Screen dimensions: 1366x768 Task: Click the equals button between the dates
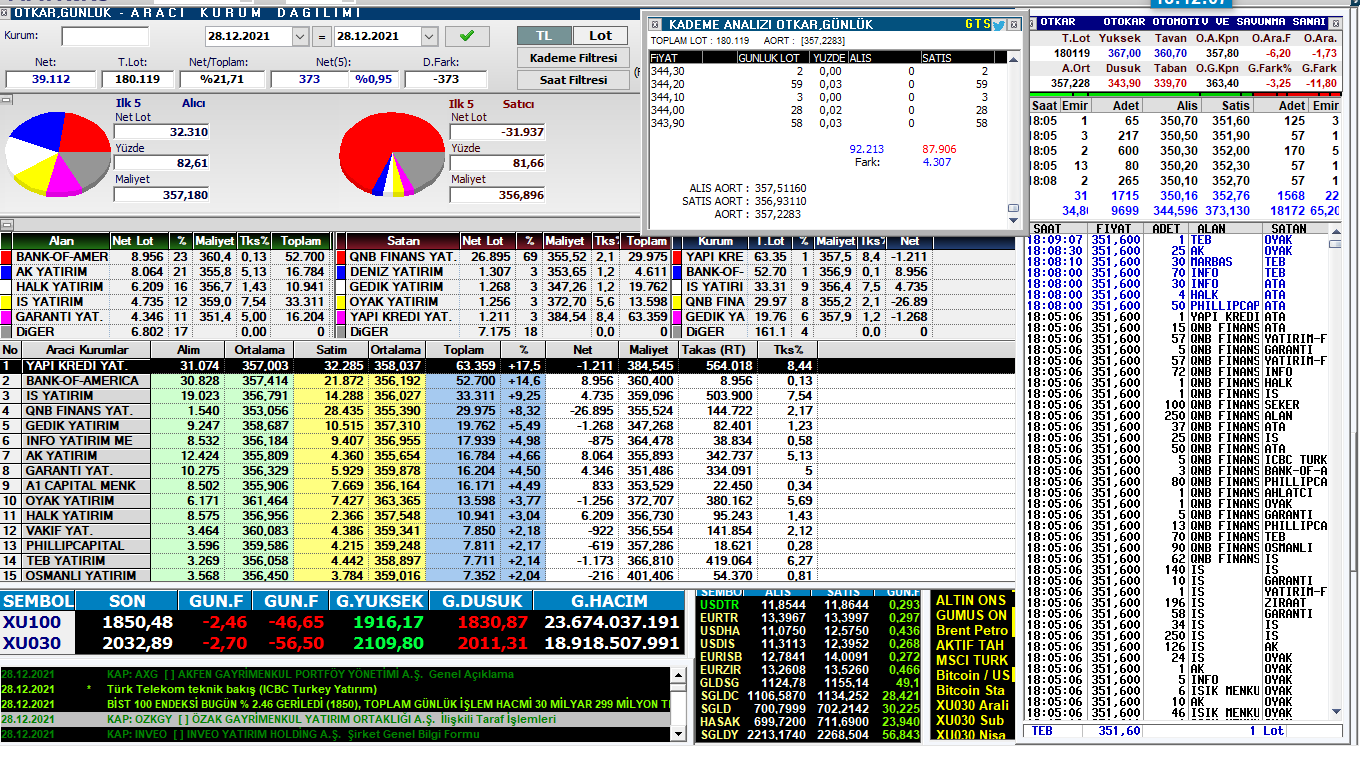click(321, 36)
